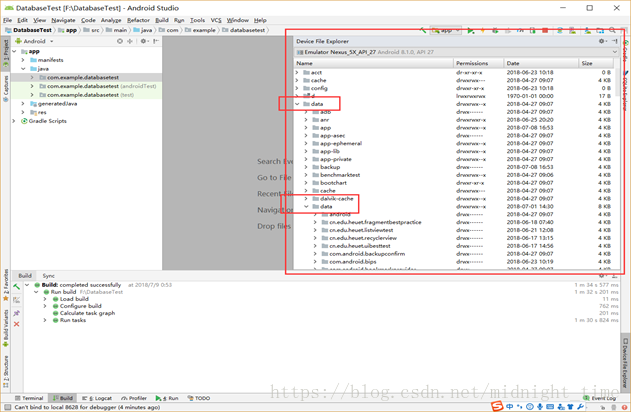Hide the Device File Explorer panel

click(x=615, y=41)
